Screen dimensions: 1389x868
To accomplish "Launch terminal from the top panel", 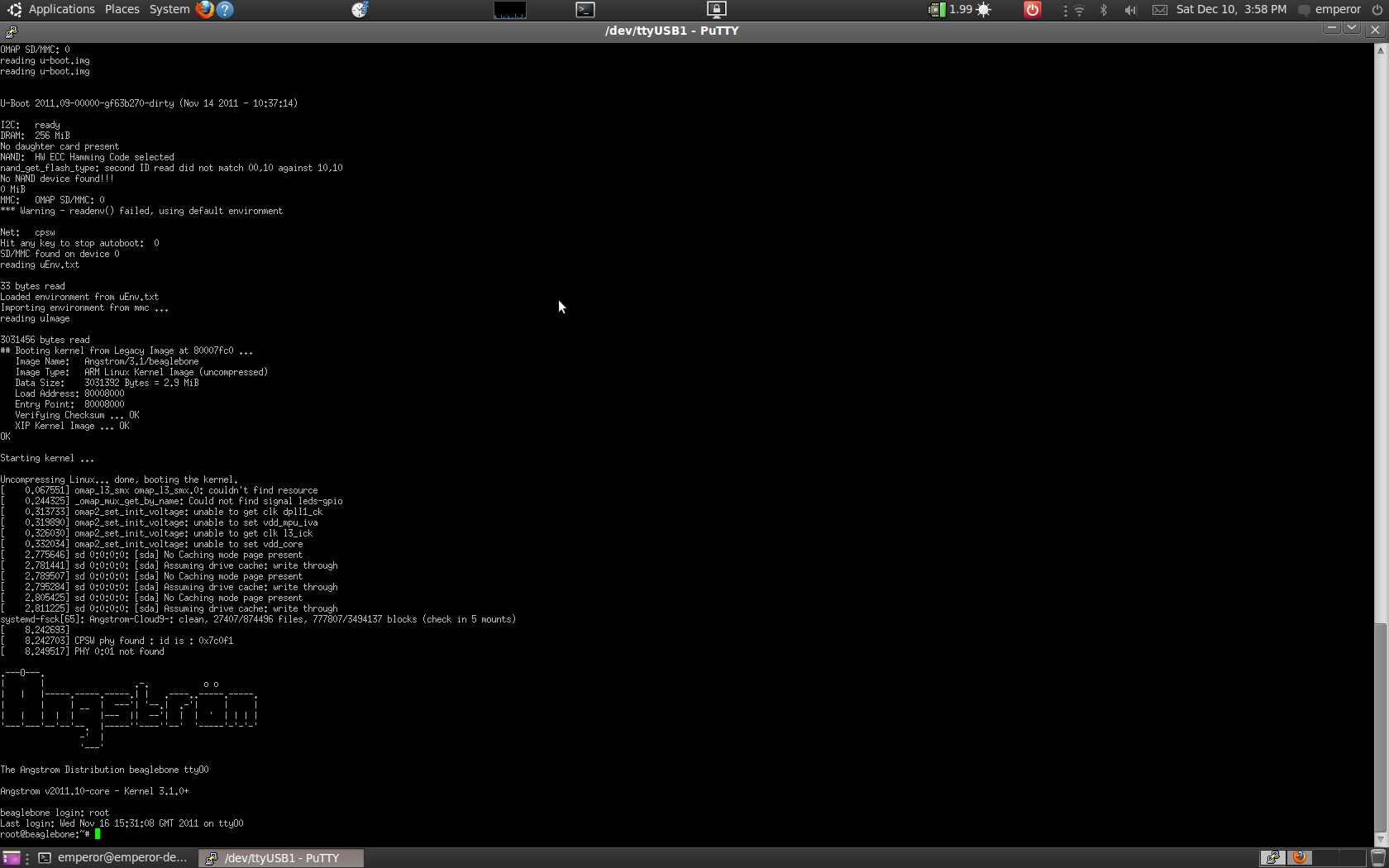I will point(585,10).
